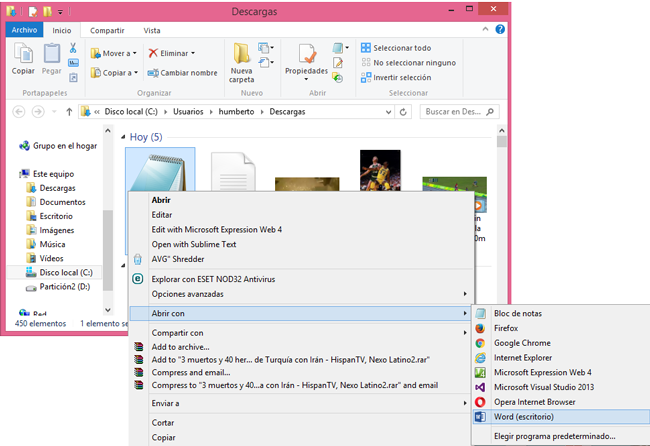Expand Opciones avanzadas submenu
650x446 pixels.
tap(301, 294)
